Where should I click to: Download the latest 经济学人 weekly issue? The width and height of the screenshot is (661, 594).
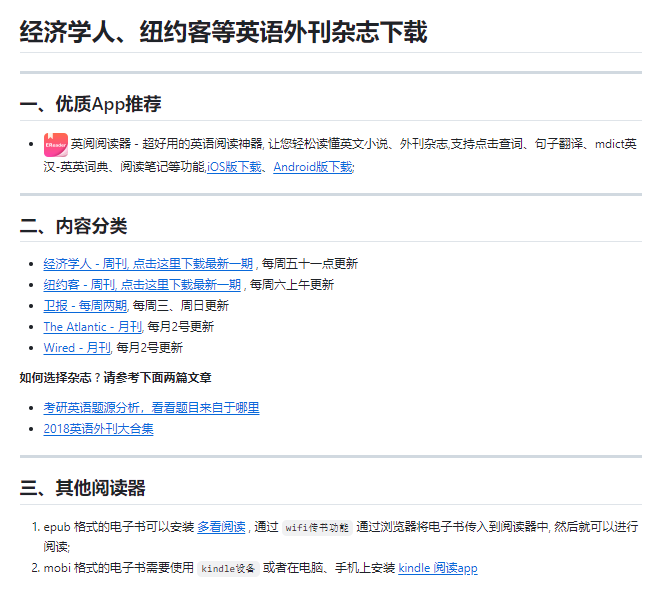pyautogui.click(x=148, y=264)
